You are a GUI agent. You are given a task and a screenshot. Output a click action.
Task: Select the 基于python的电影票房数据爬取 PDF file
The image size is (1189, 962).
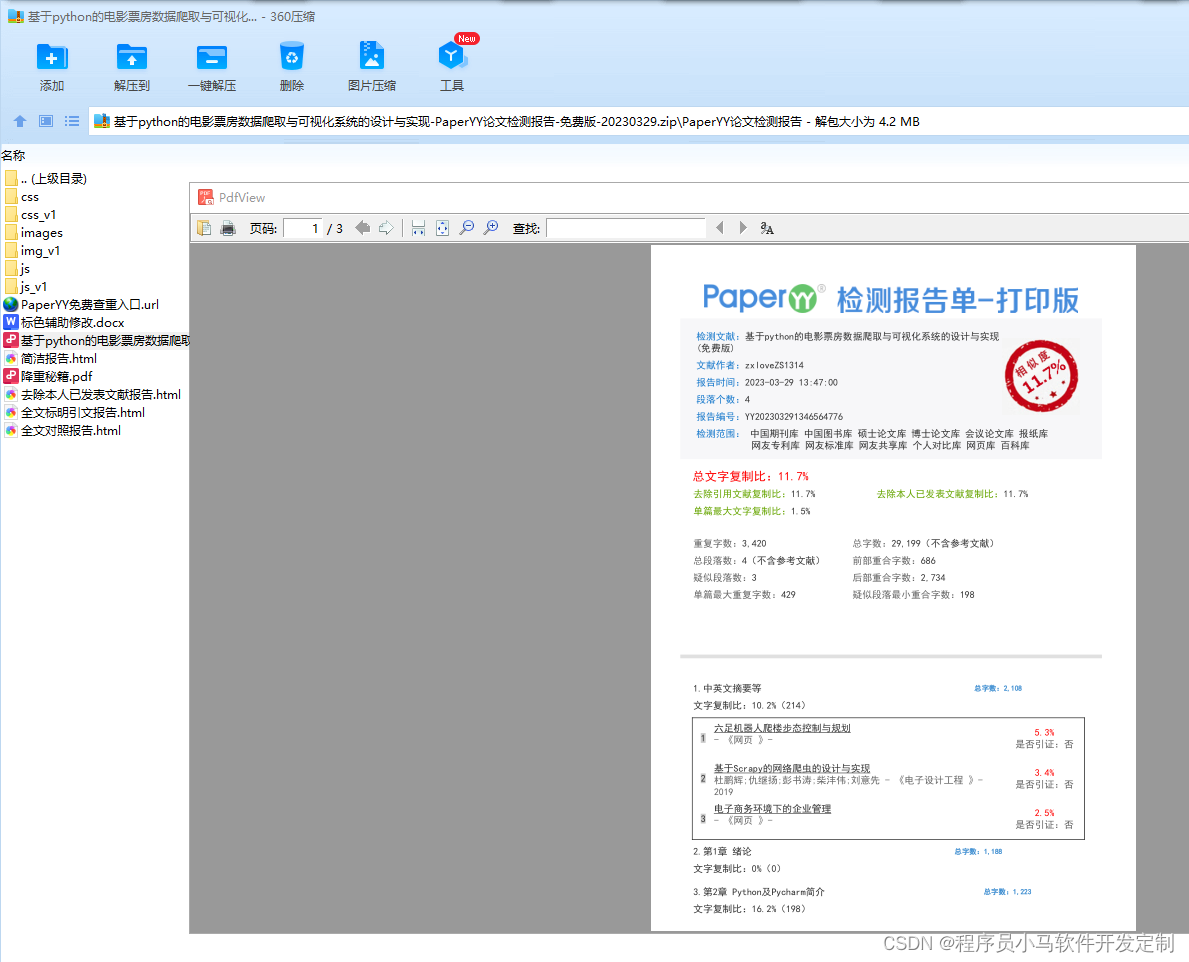96,340
